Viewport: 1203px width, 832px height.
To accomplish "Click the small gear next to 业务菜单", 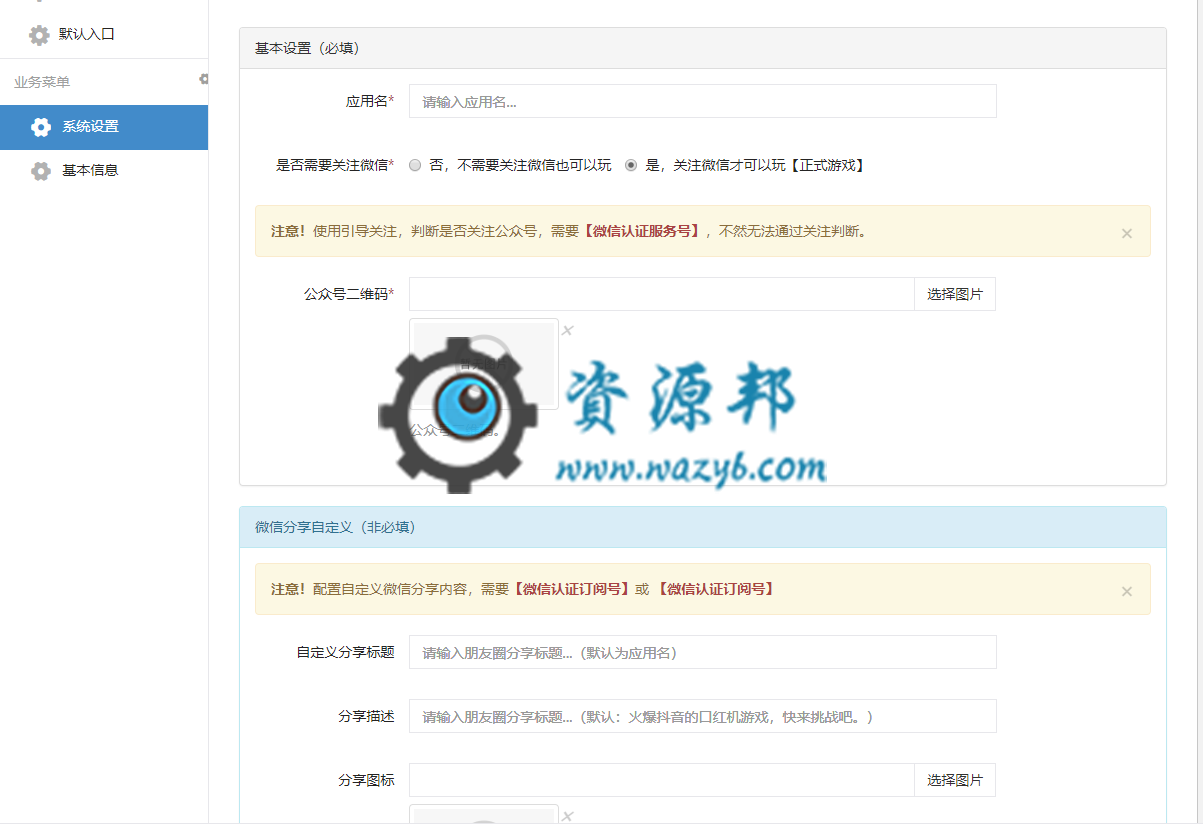I will [204, 79].
